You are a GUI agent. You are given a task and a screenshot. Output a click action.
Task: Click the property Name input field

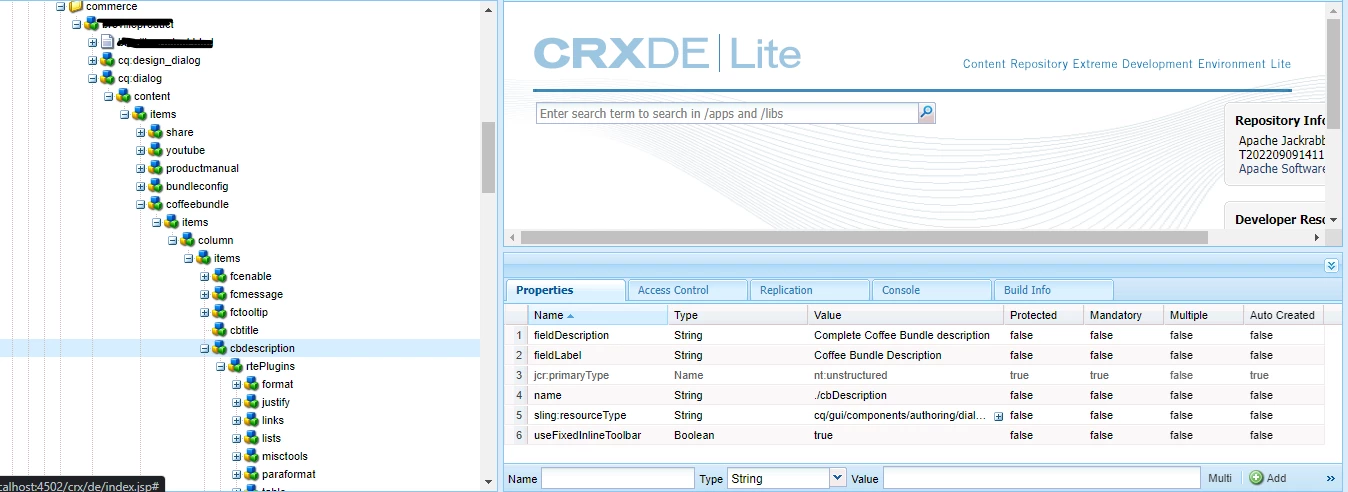click(617, 478)
